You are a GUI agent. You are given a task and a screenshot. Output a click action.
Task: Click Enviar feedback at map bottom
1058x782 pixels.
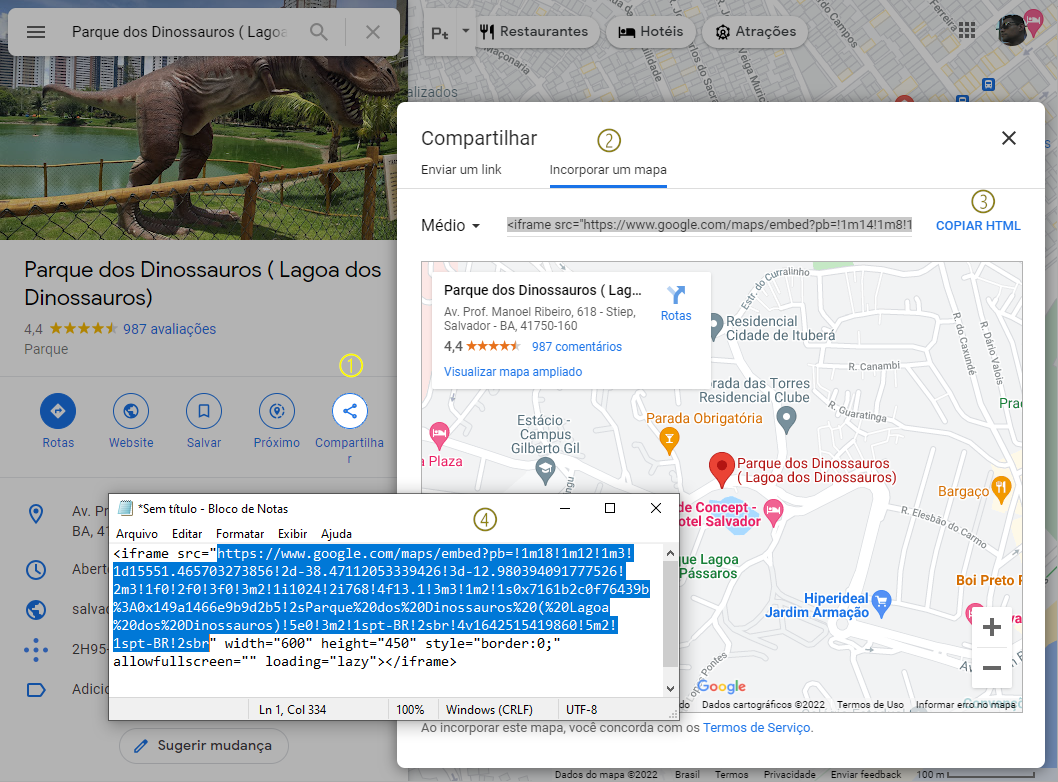866,775
